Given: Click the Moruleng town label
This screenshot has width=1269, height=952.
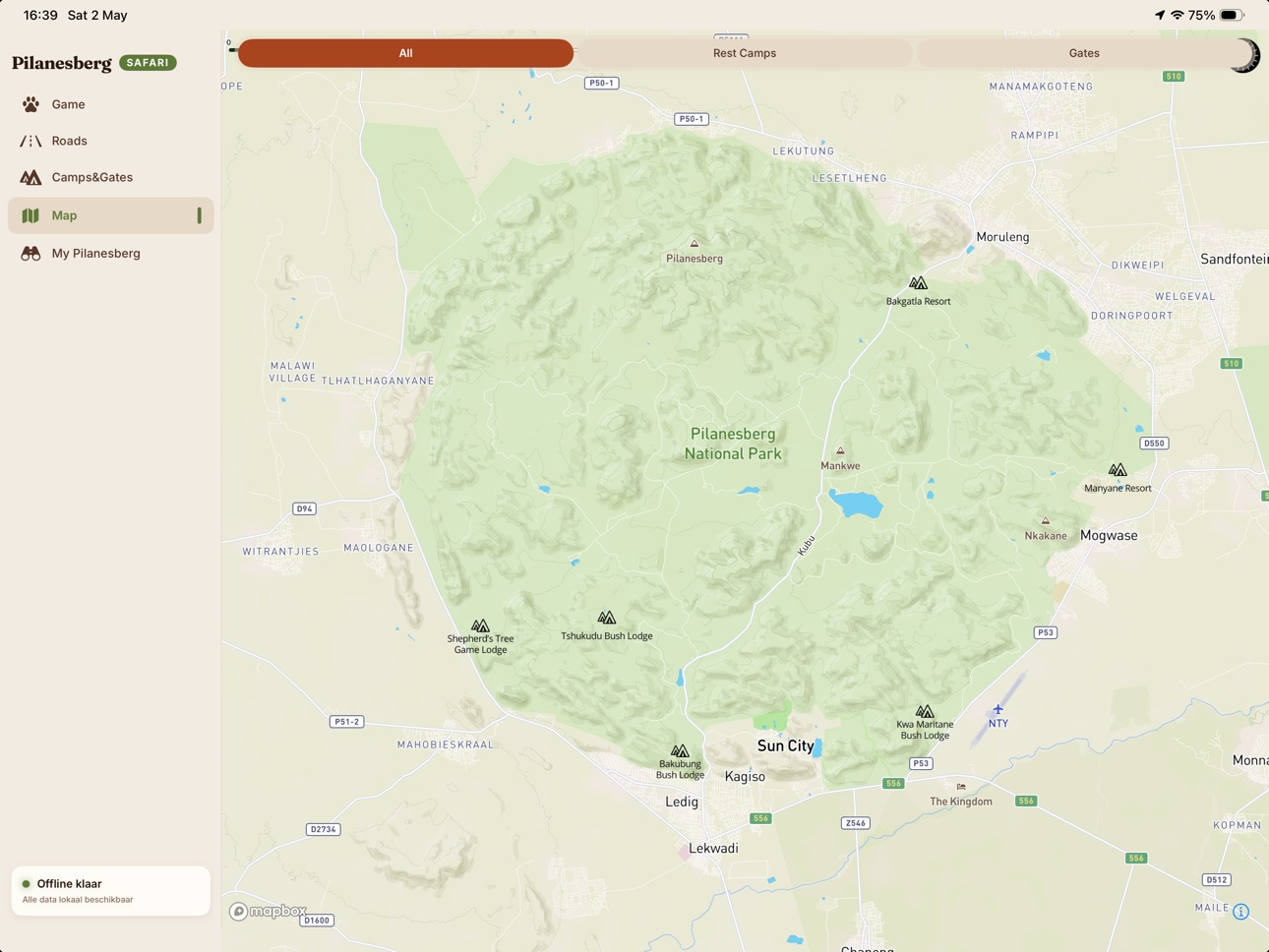Looking at the screenshot, I should (x=1002, y=237).
